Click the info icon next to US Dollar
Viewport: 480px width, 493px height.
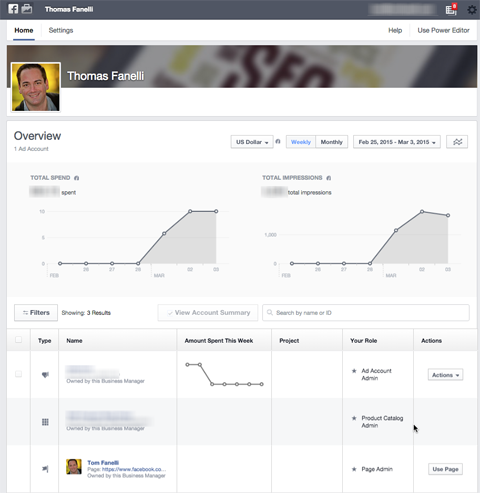click(x=278, y=142)
